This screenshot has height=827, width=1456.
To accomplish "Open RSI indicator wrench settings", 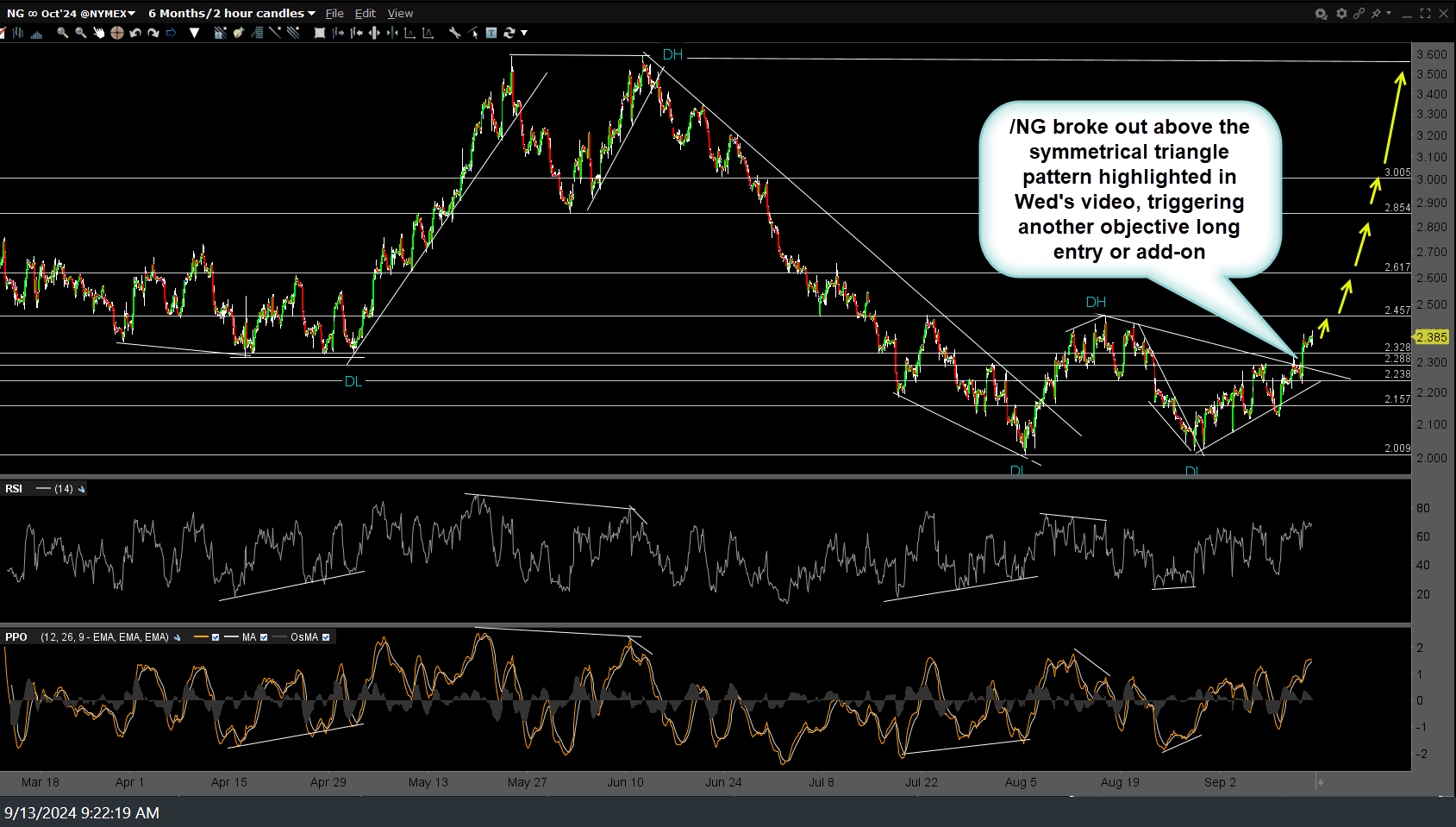I will coord(82,489).
